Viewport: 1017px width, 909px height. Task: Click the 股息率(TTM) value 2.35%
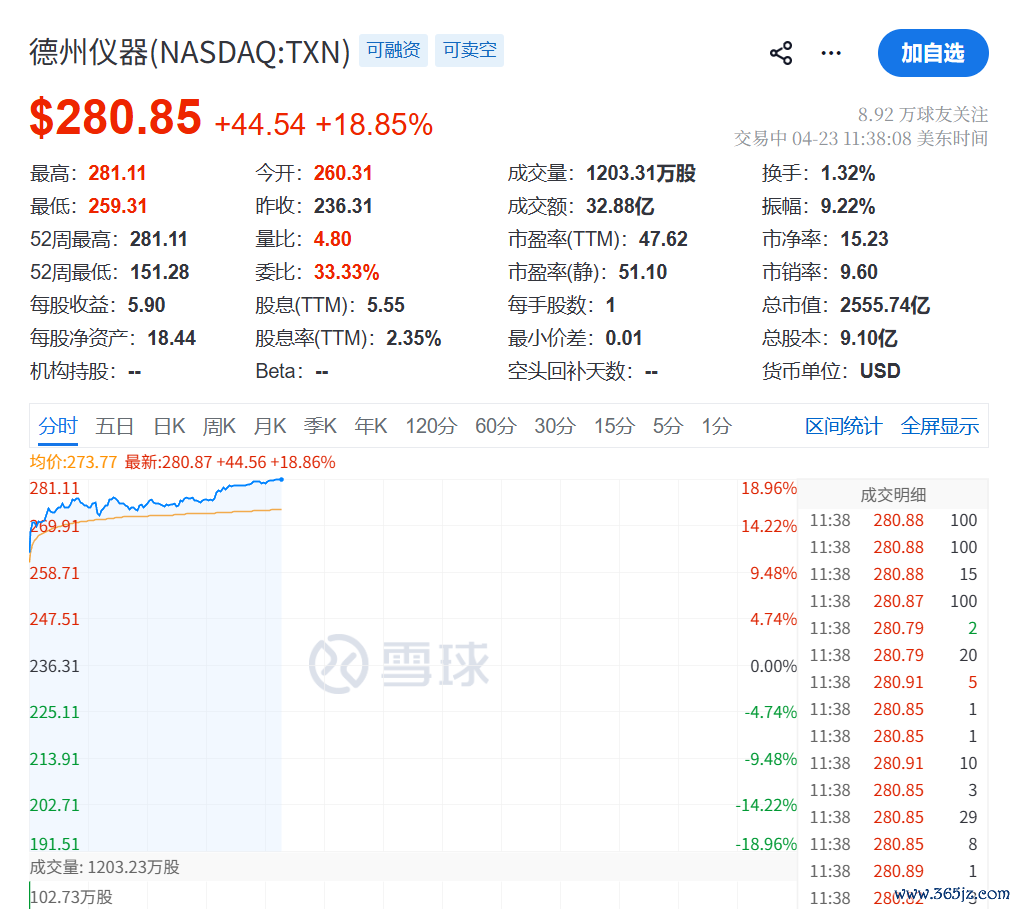[x=414, y=338]
